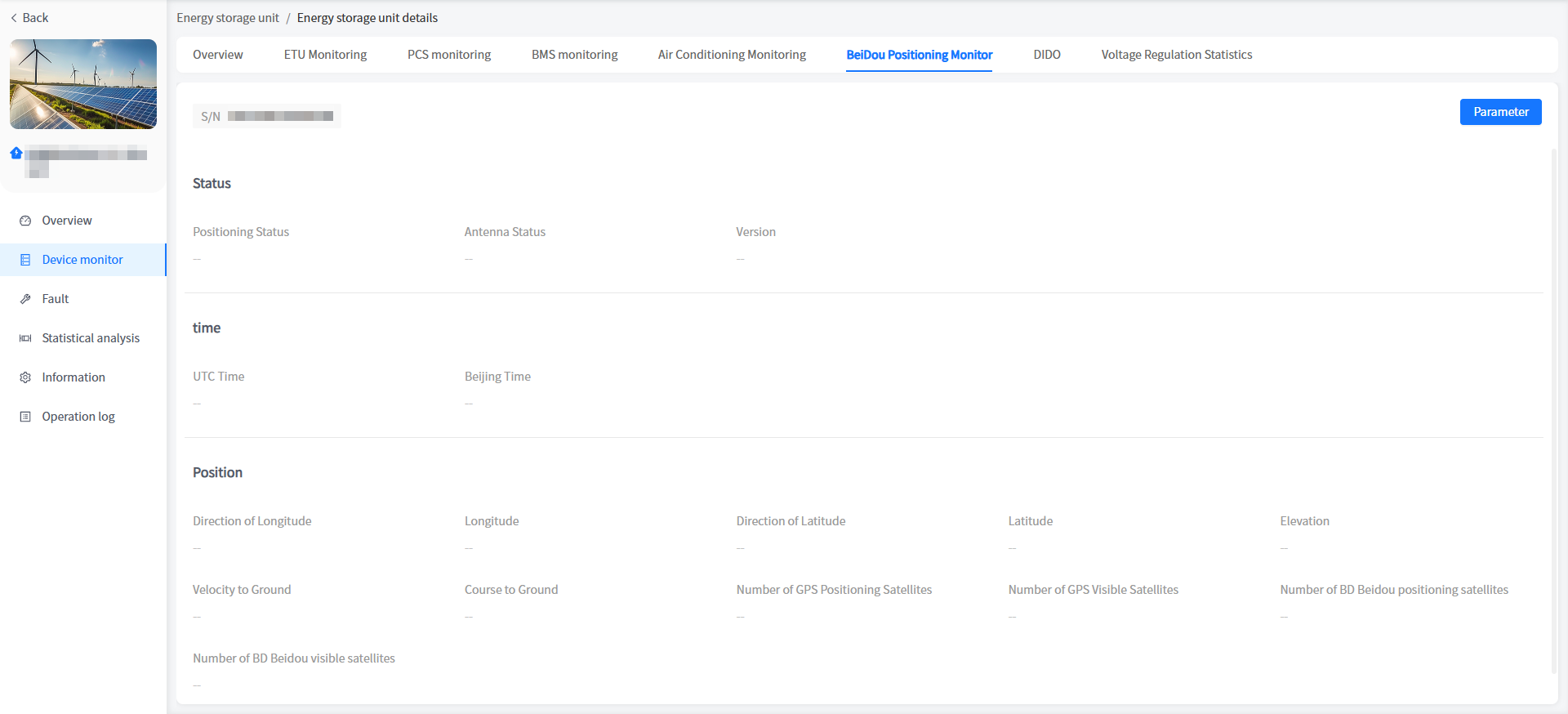Click the Device monitor sidebar icon

tap(25, 260)
